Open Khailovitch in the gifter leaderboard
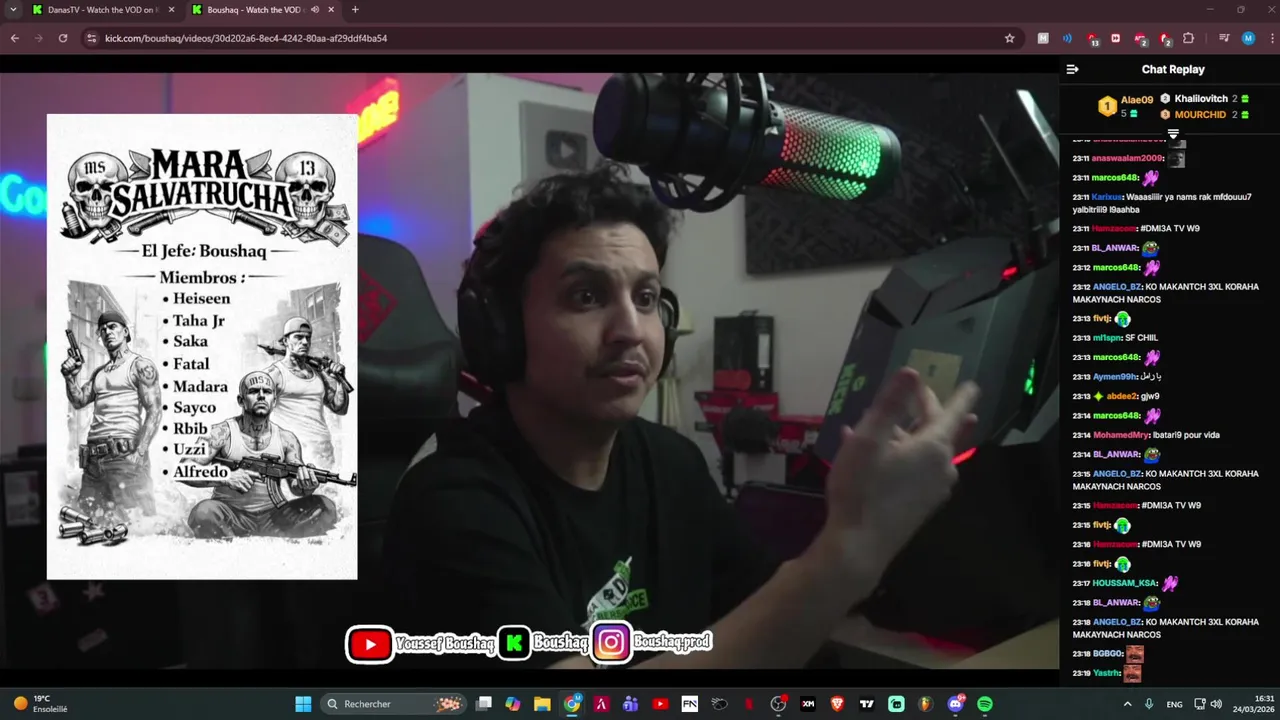 (x=1201, y=99)
